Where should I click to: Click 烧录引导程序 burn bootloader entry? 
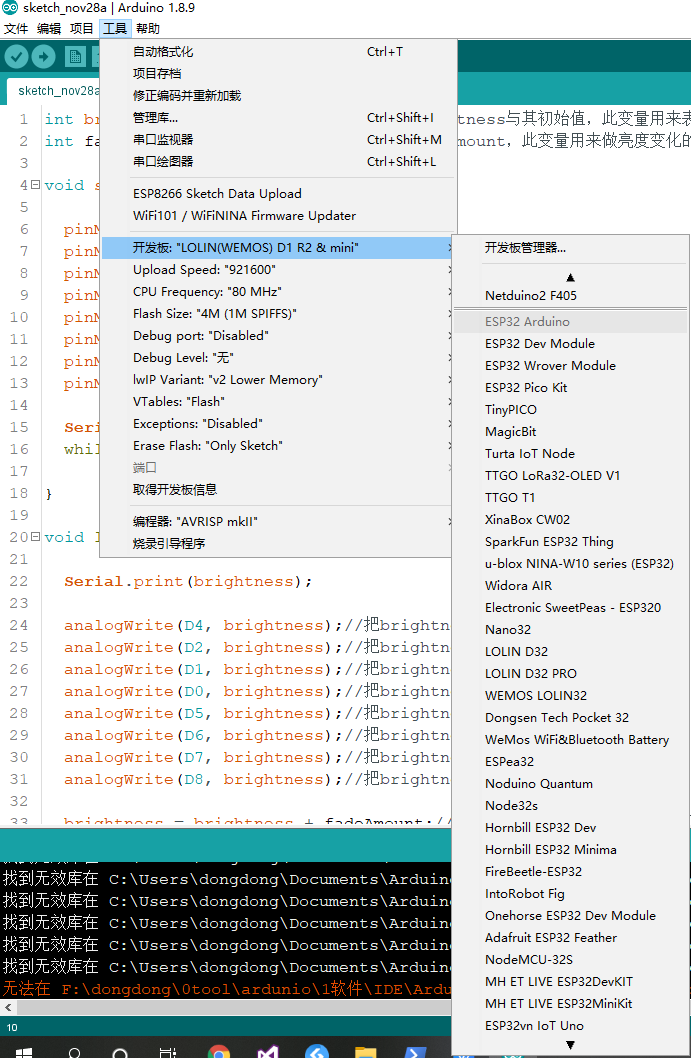278,544
